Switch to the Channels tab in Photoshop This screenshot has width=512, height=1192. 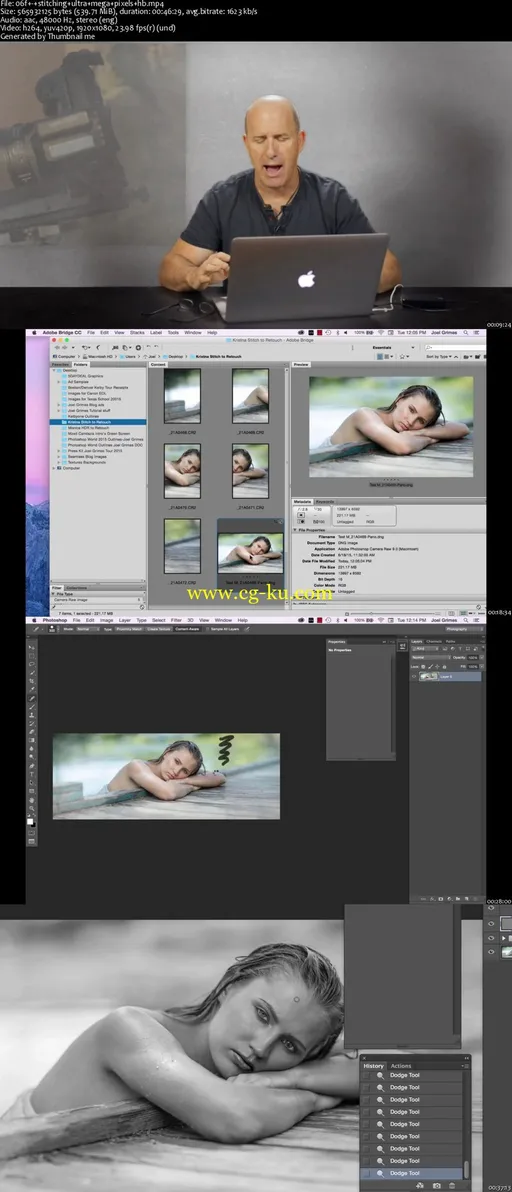434,642
